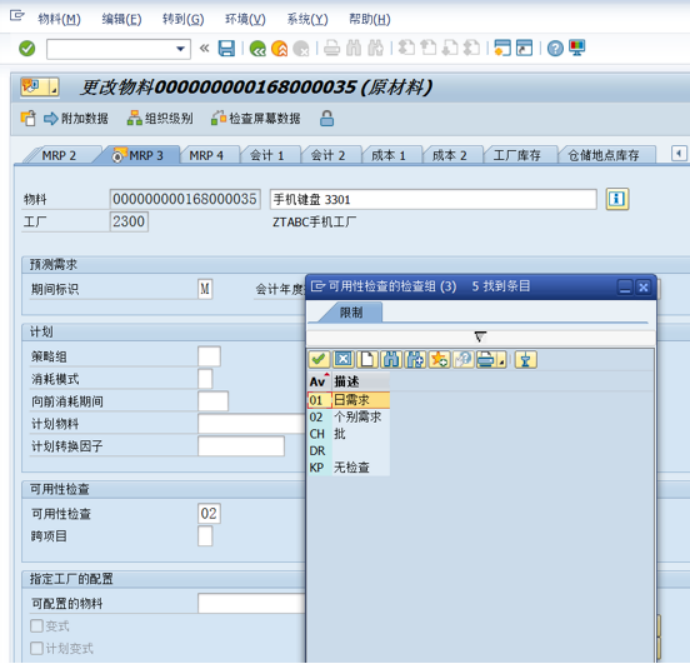This screenshot has height=664, width=691.
Task: Save using the floppy disk icon
Action: [227, 48]
